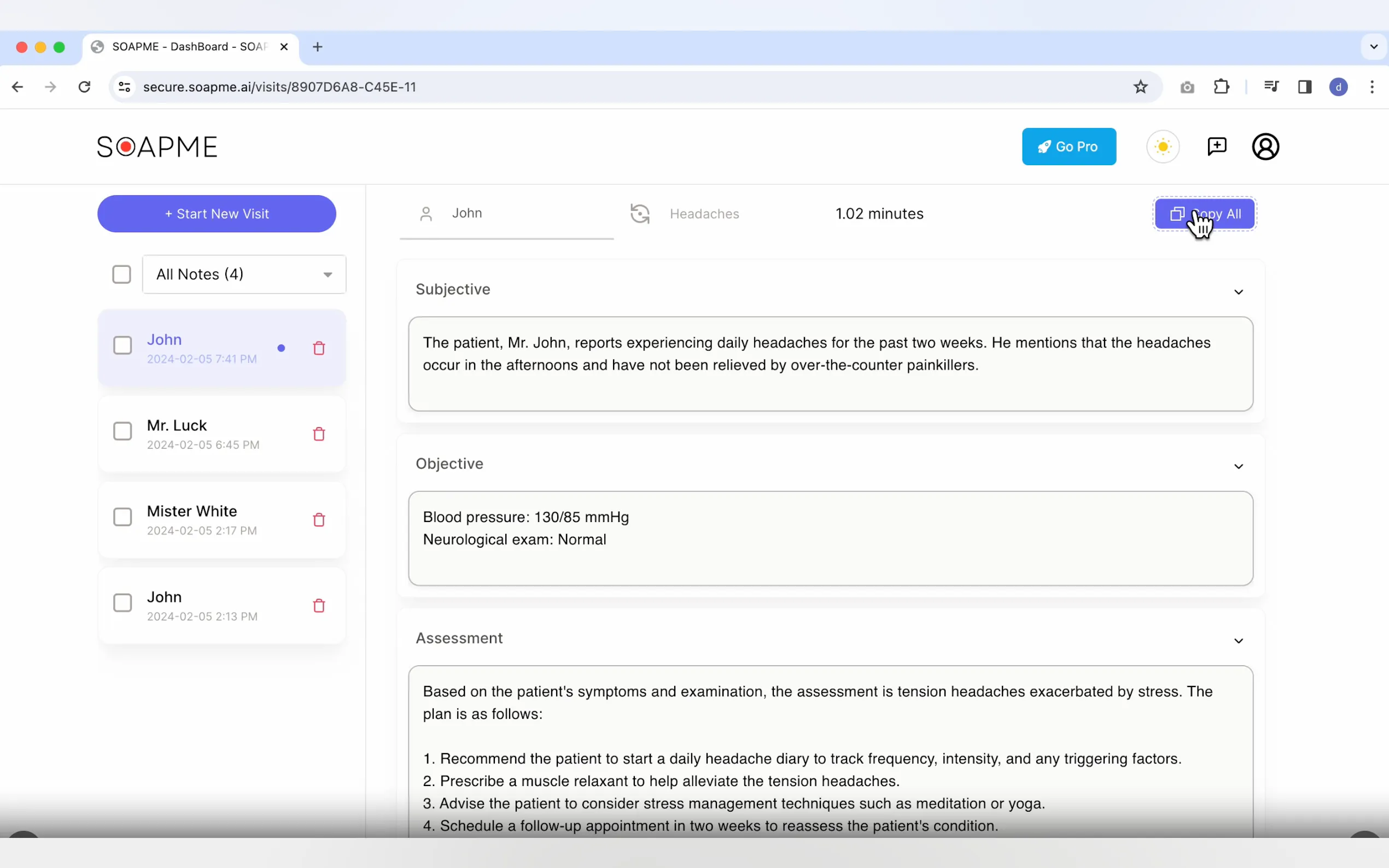This screenshot has height=868, width=1389.
Task: Toggle the sun light/dark theme icon
Action: pos(1163,147)
